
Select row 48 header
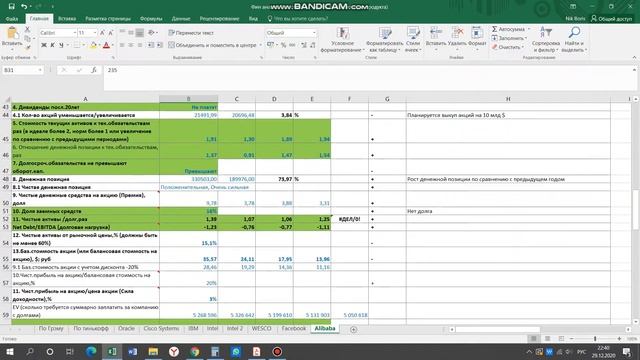click(5, 179)
